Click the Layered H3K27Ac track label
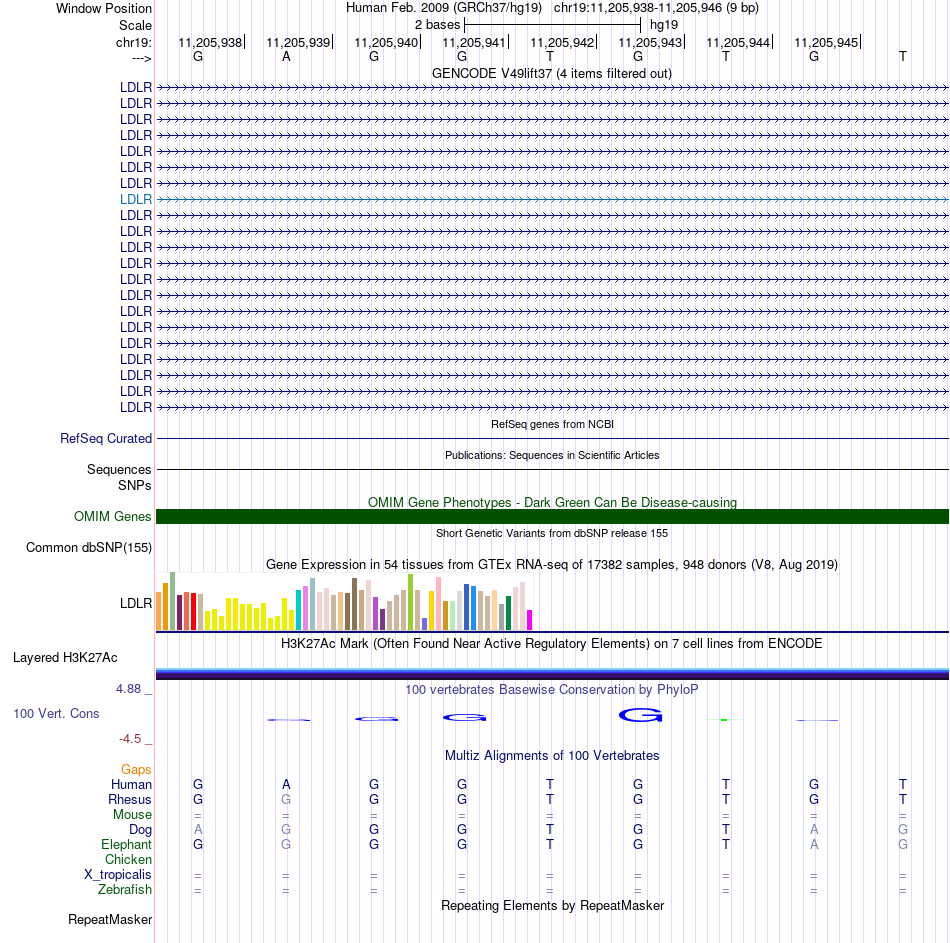This screenshot has width=950, height=943. (x=65, y=658)
